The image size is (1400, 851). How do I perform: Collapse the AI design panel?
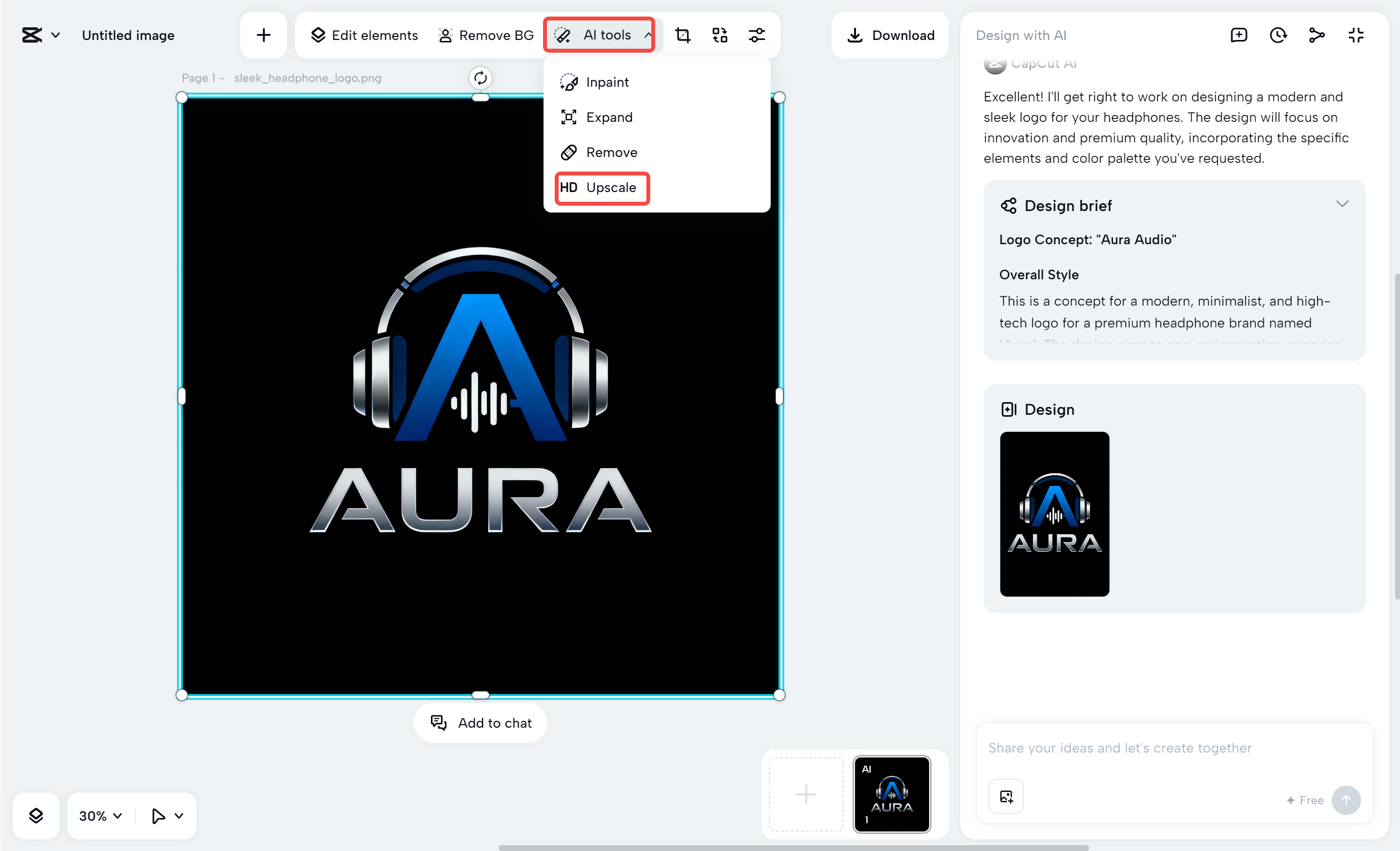tap(1356, 35)
